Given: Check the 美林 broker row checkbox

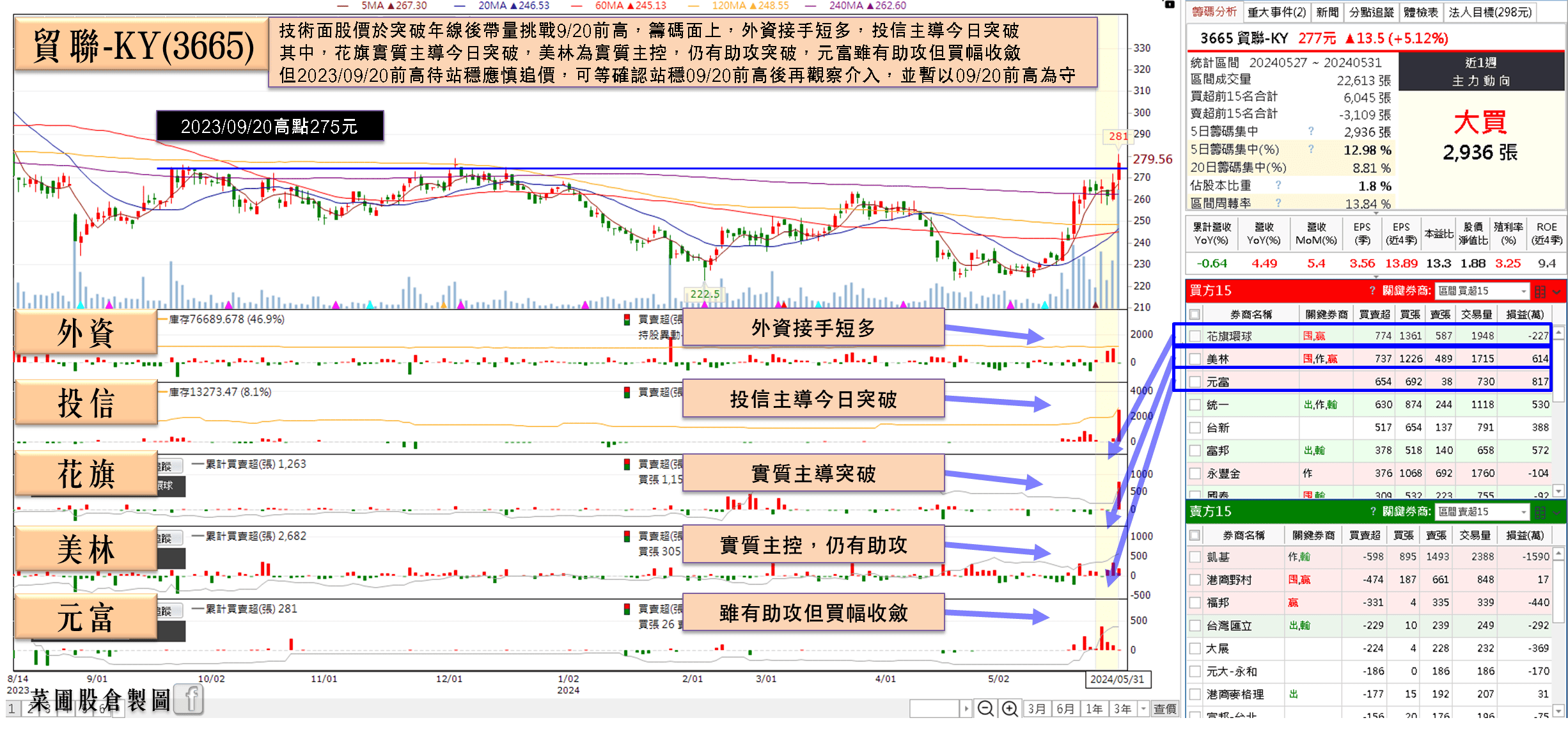Looking at the screenshot, I should tap(1195, 359).
